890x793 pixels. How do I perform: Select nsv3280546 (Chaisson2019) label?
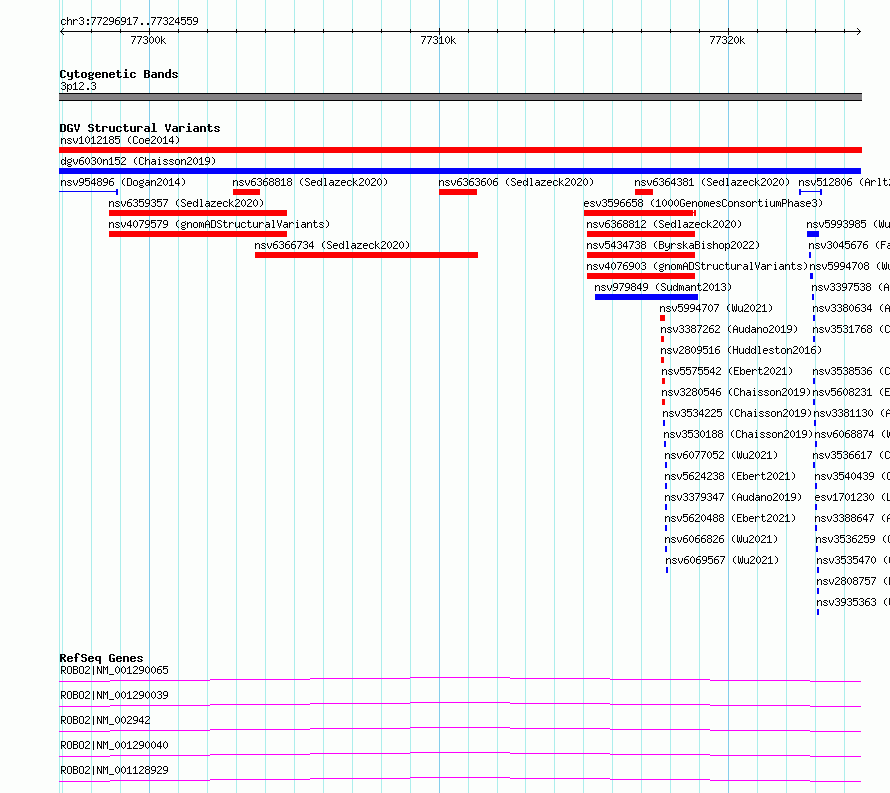[x=736, y=392]
